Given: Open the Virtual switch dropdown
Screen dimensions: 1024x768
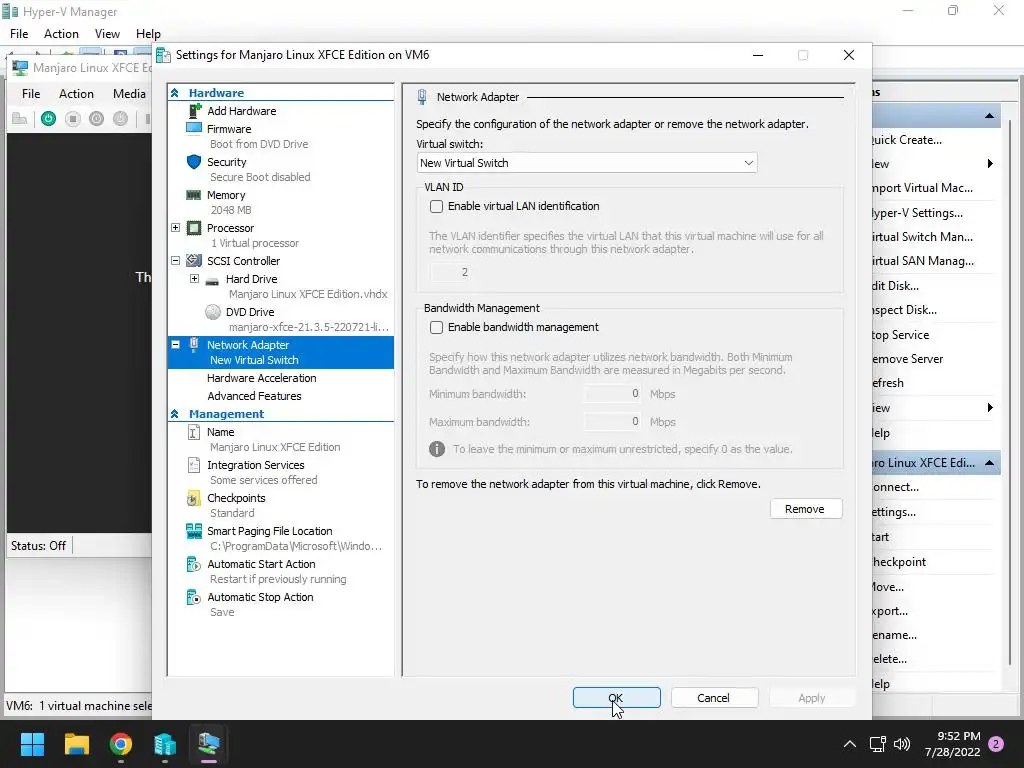Looking at the screenshot, I should [x=586, y=163].
